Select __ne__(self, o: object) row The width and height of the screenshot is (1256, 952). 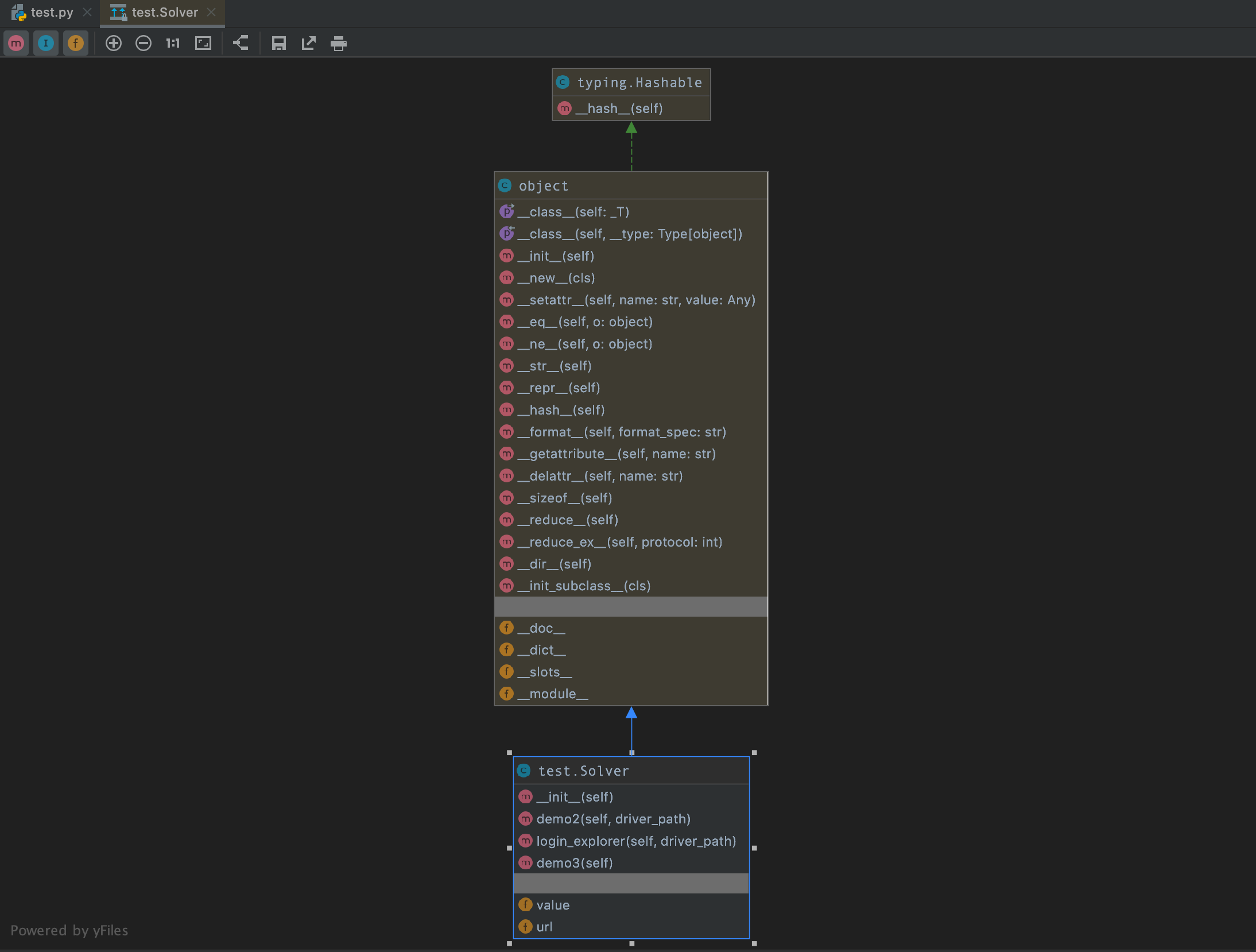tap(631, 344)
